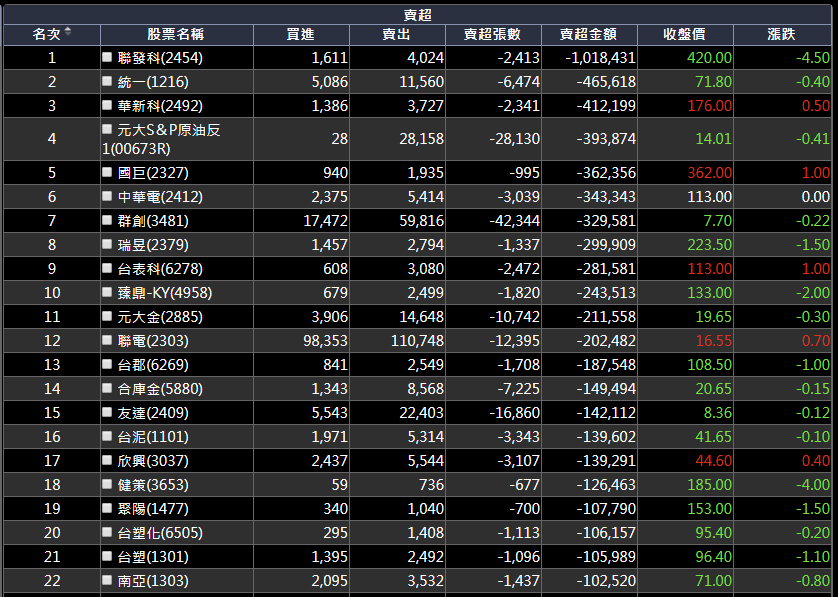Viewport: 838px width, 597px height.
Task: Tick the checkbox for 台塑(1301)
Action: tap(107, 556)
